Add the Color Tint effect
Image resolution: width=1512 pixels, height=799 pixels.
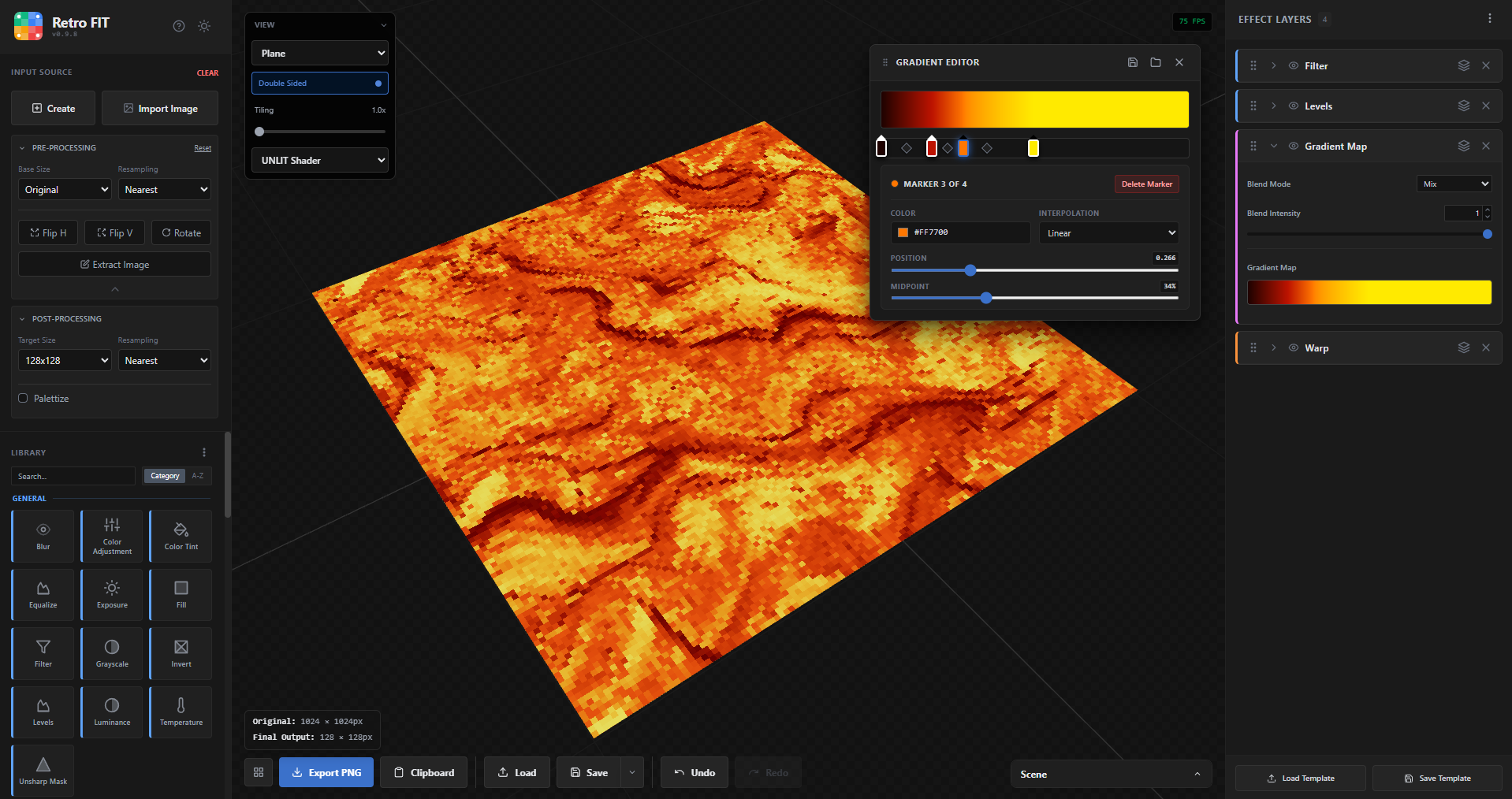pyautogui.click(x=181, y=536)
